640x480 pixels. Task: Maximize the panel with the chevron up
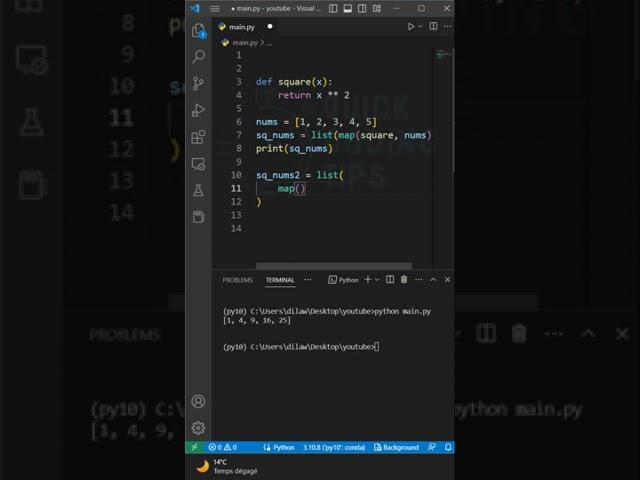click(x=433, y=280)
